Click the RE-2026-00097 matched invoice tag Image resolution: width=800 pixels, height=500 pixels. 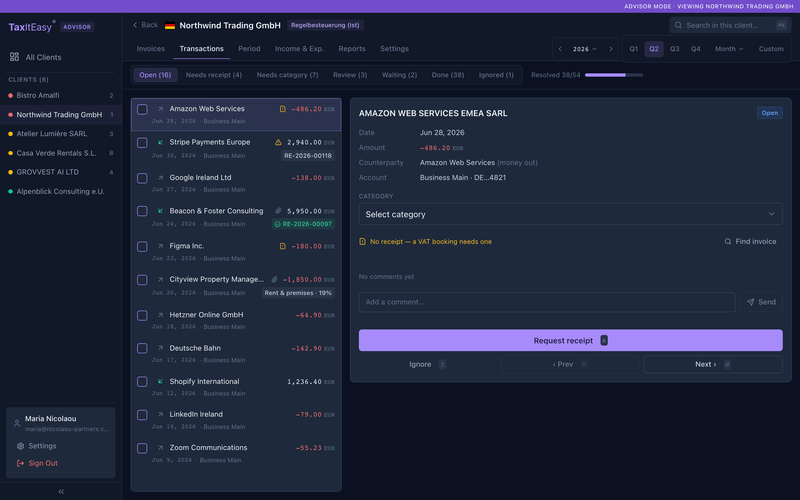303,224
